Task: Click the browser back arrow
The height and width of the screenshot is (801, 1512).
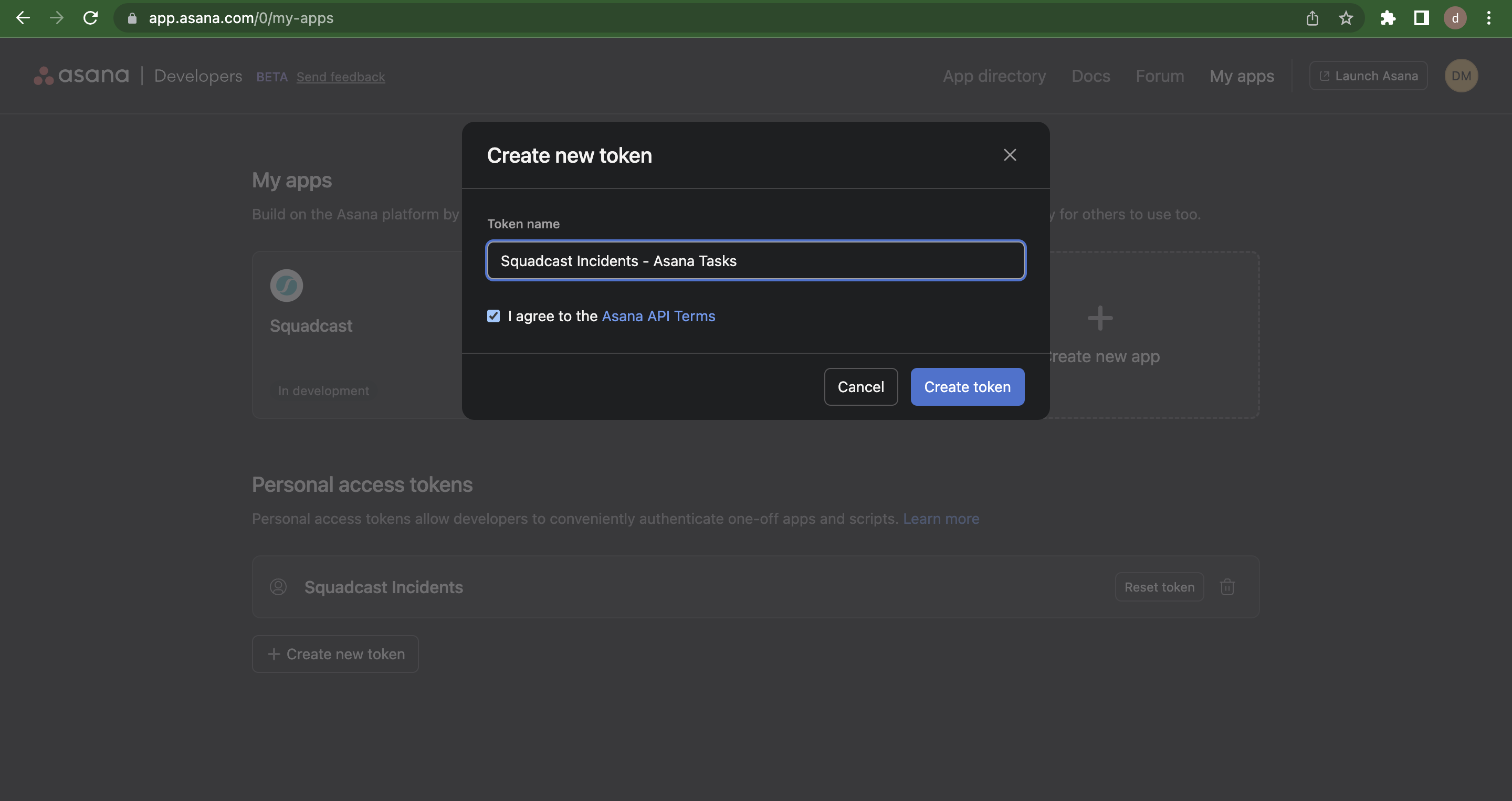Action: point(23,18)
